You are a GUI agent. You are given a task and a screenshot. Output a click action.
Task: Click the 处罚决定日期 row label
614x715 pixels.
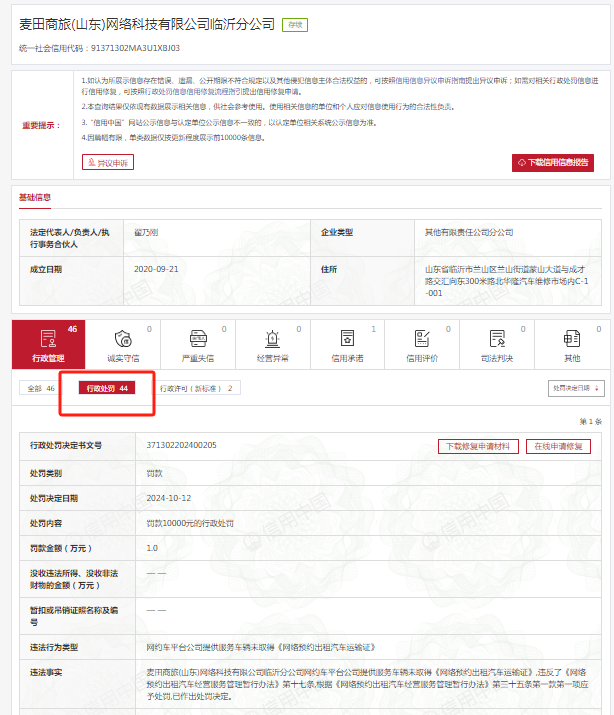54,498
